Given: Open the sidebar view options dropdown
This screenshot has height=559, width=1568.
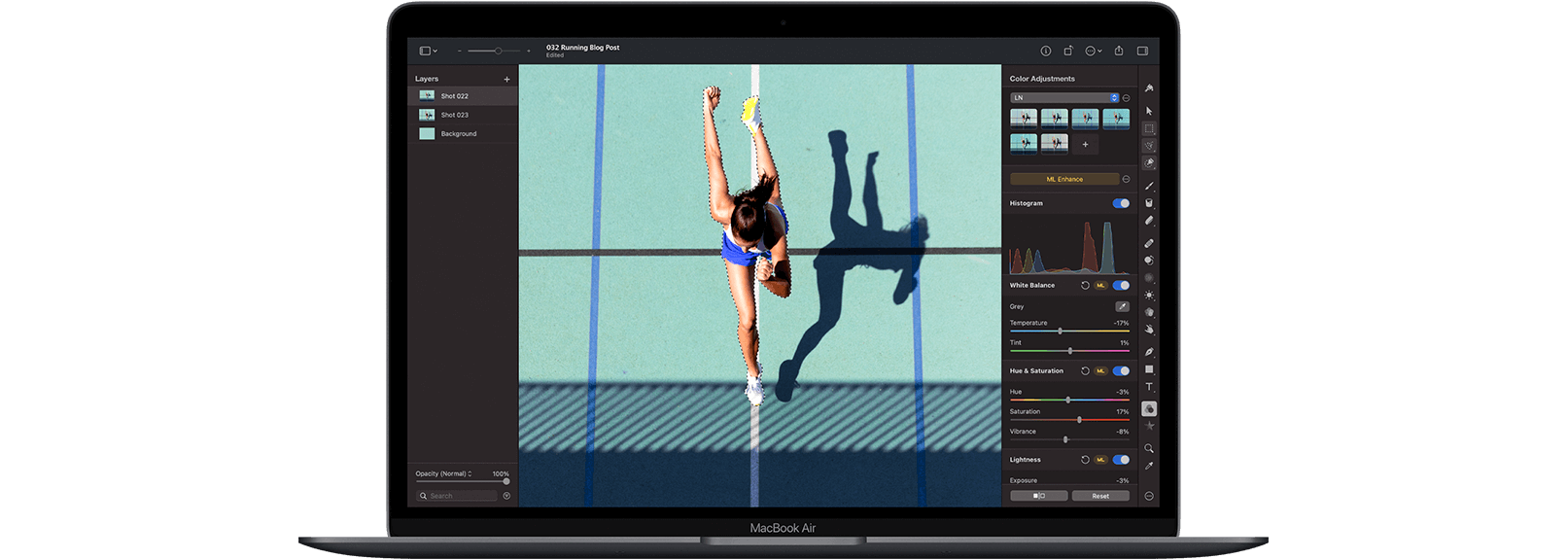Looking at the screenshot, I should tap(428, 51).
